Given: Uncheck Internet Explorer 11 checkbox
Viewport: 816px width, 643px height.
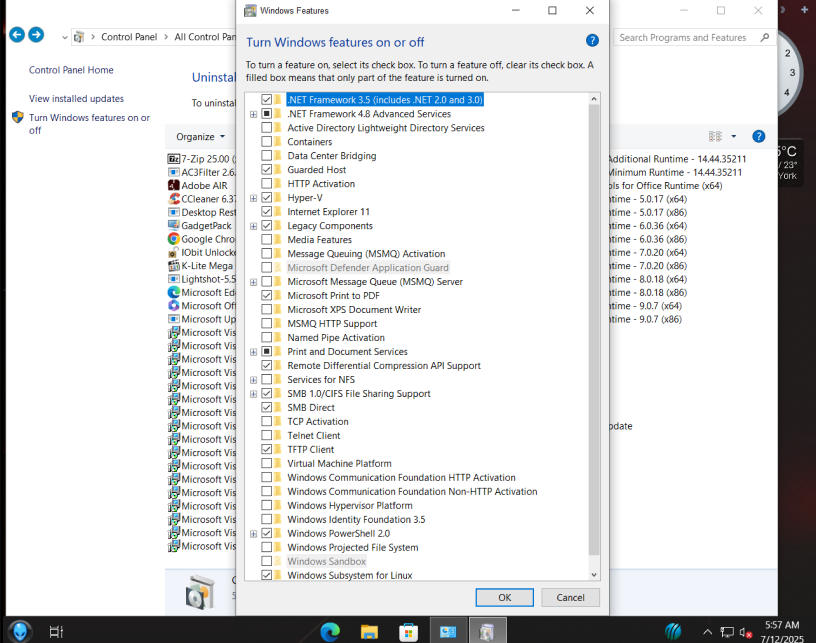Looking at the screenshot, I should coord(266,212).
